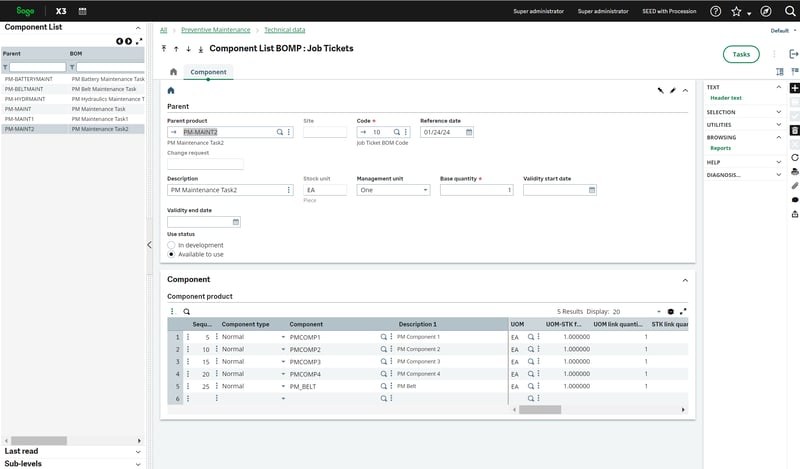
Task: Open the help question mark icon
Action: pyautogui.click(x=715, y=11)
